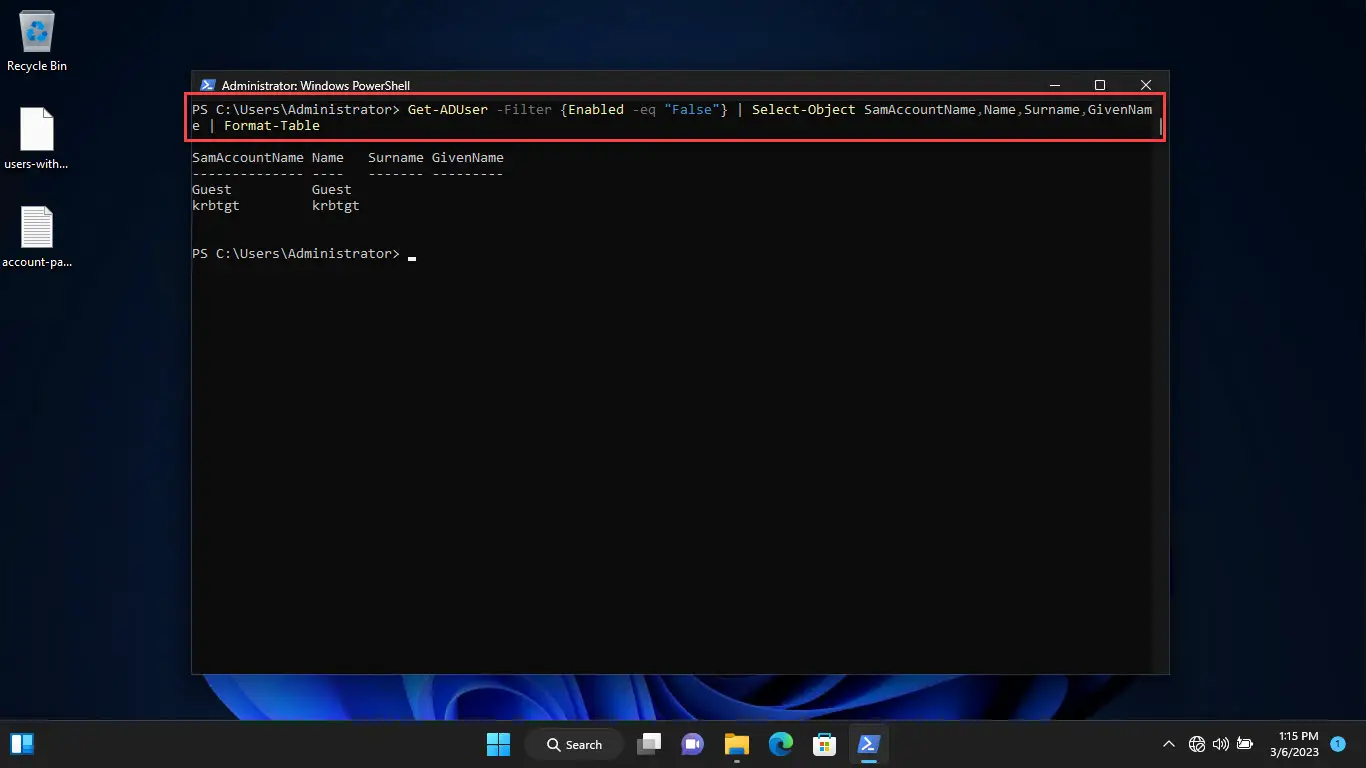Click the "False" string in command
Image resolution: width=1366 pixels, height=768 pixels.
pos(692,109)
